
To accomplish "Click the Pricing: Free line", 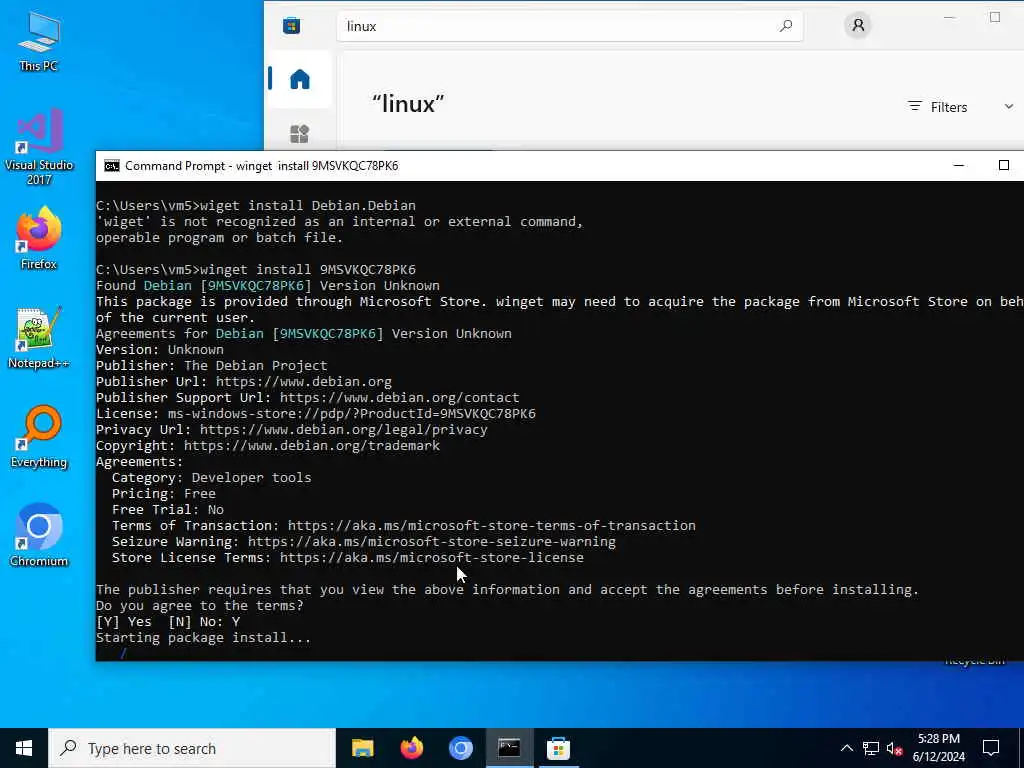I will [163, 494].
